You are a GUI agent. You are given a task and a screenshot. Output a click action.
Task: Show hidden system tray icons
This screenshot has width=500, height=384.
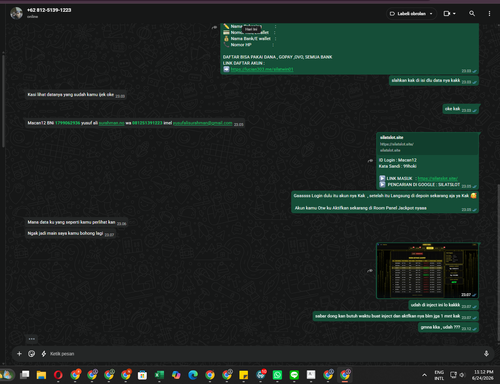point(424,375)
